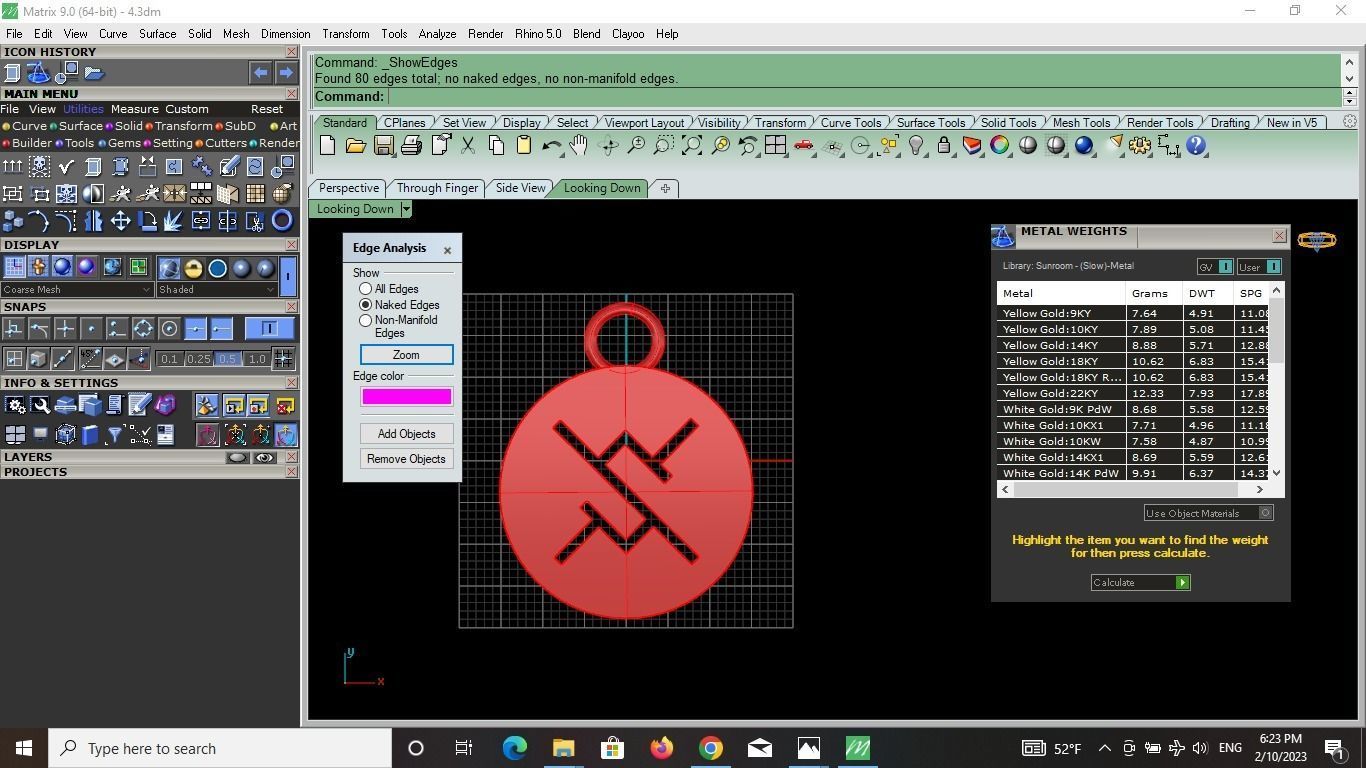Click the Command input field
The image size is (1366, 768).
coord(864,97)
